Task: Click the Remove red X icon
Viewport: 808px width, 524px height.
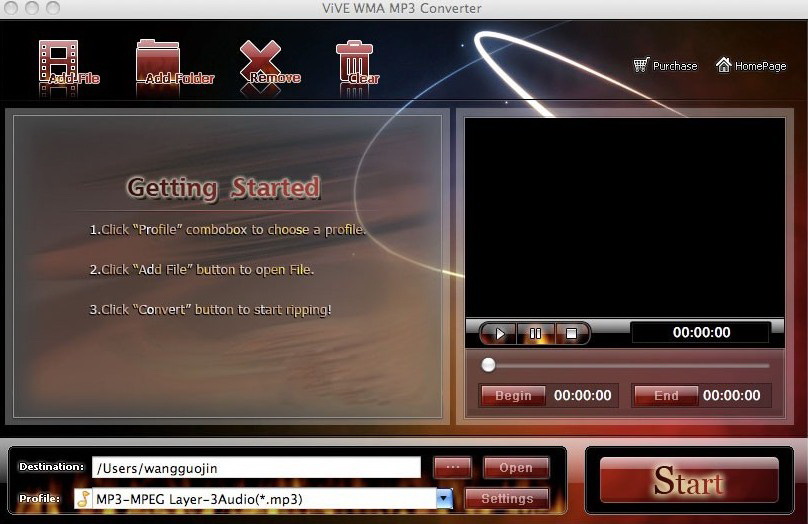Action: (x=260, y=62)
